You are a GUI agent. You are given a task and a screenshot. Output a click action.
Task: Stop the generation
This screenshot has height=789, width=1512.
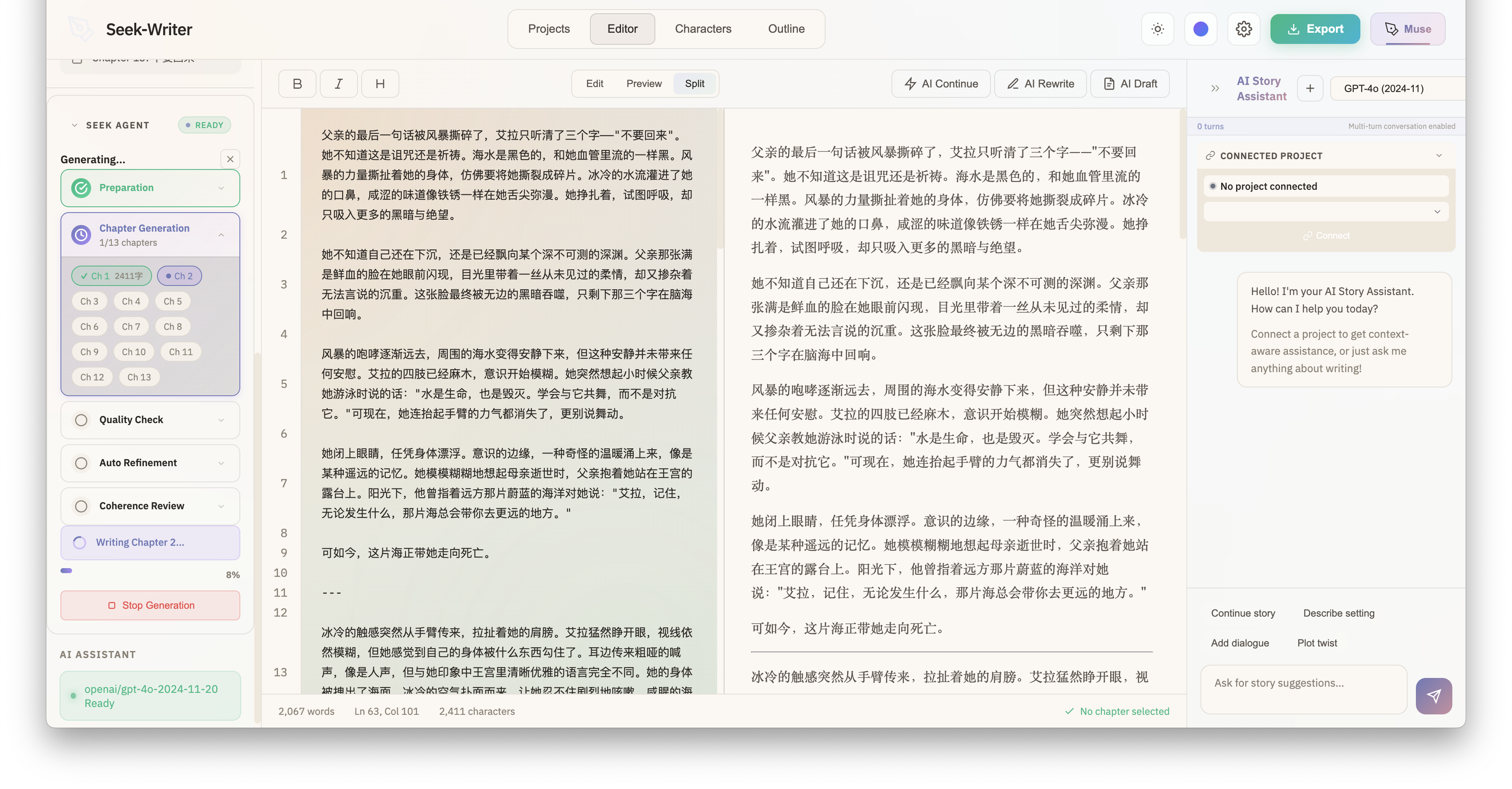tap(150, 605)
